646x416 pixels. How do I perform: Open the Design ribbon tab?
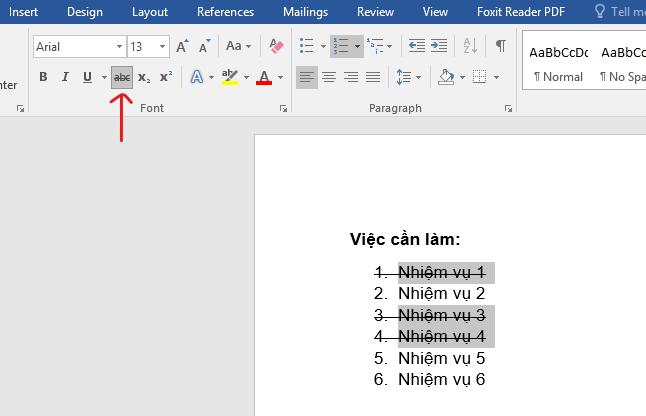click(x=85, y=12)
